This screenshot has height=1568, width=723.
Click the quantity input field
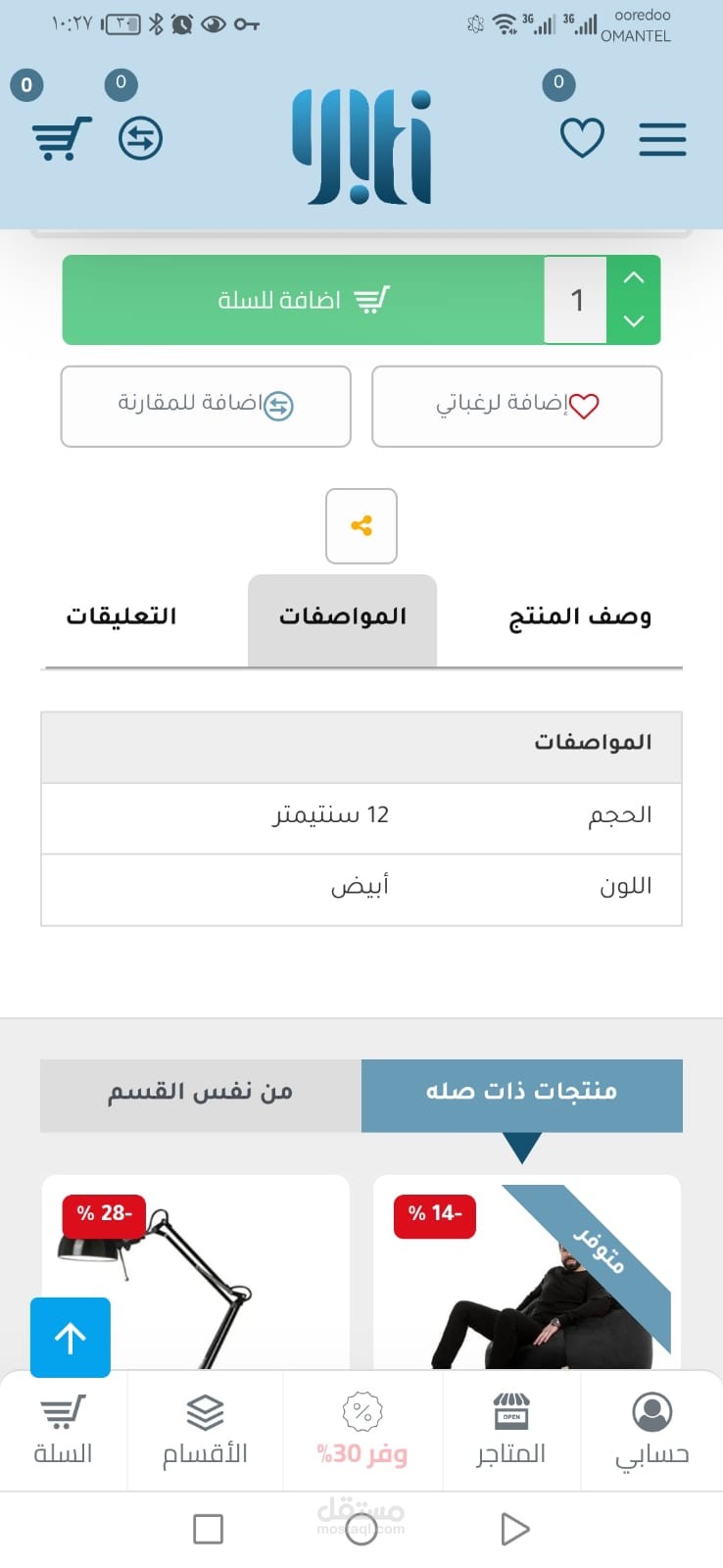(576, 300)
